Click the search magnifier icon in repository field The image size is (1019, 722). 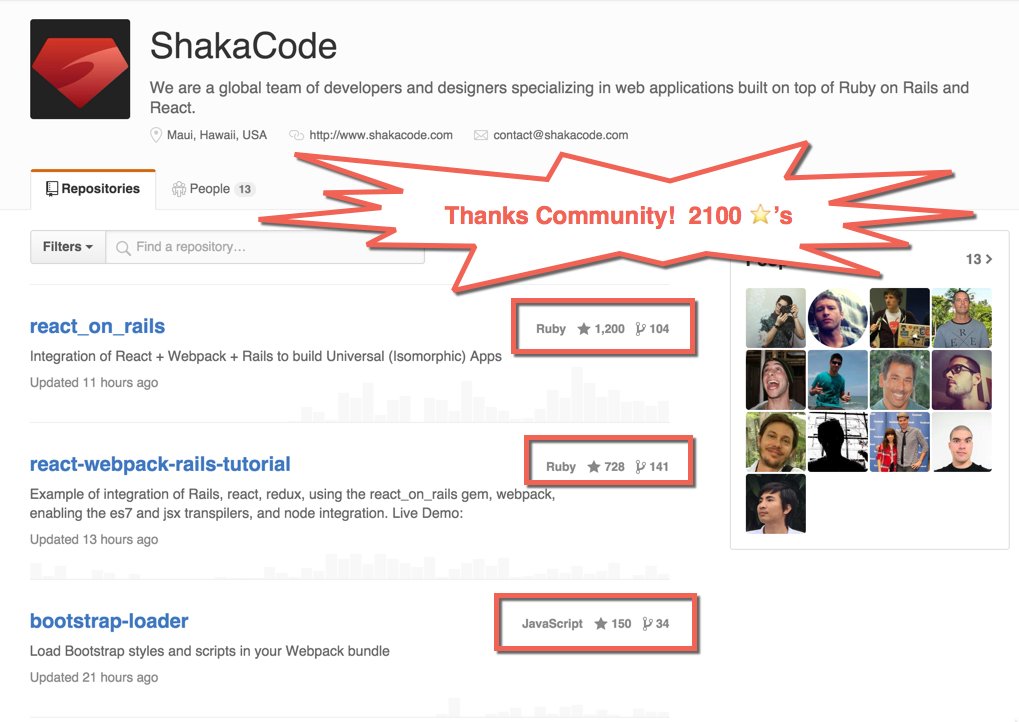click(x=123, y=248)
